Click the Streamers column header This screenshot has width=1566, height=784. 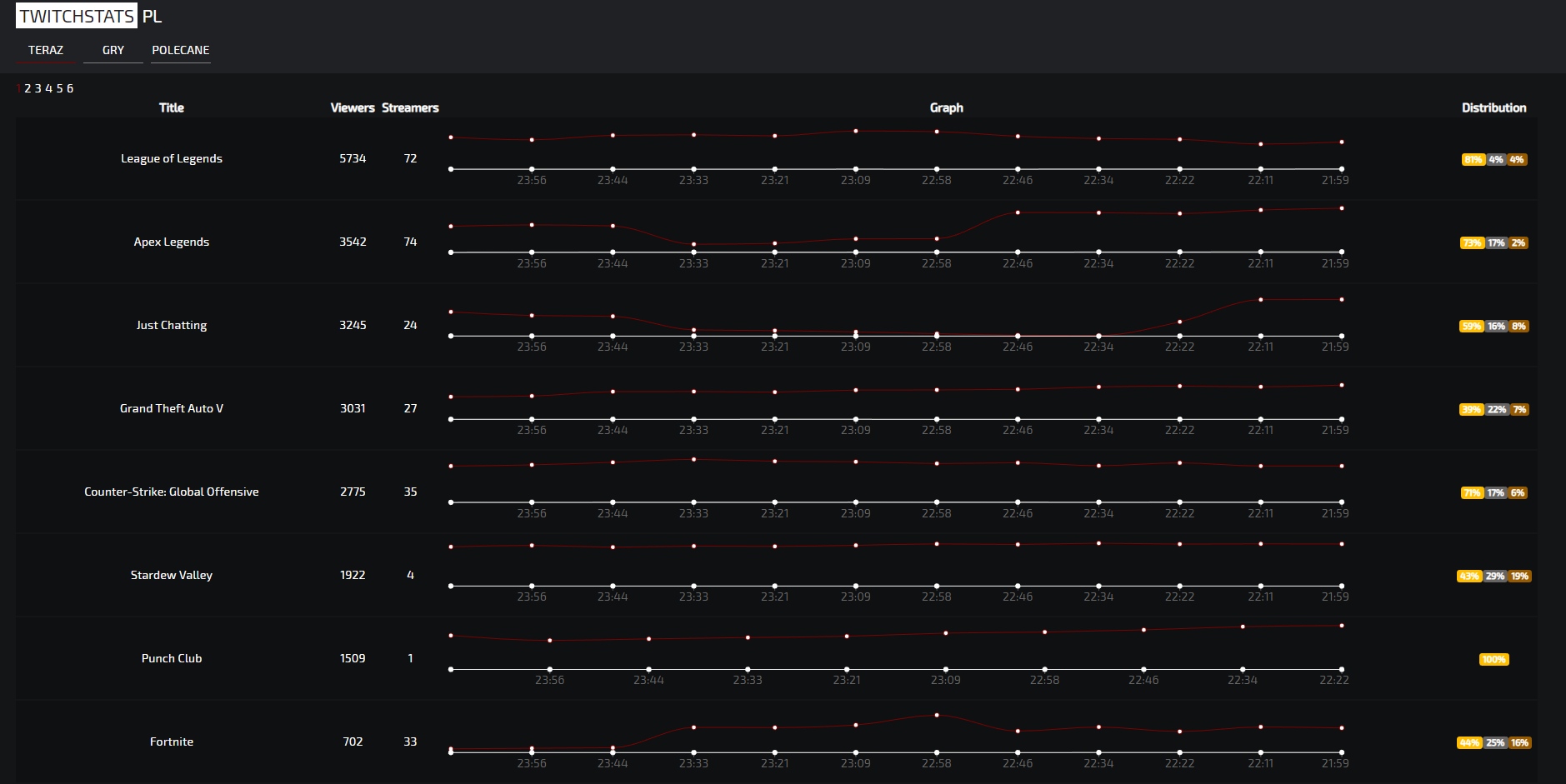pos(410,107)
